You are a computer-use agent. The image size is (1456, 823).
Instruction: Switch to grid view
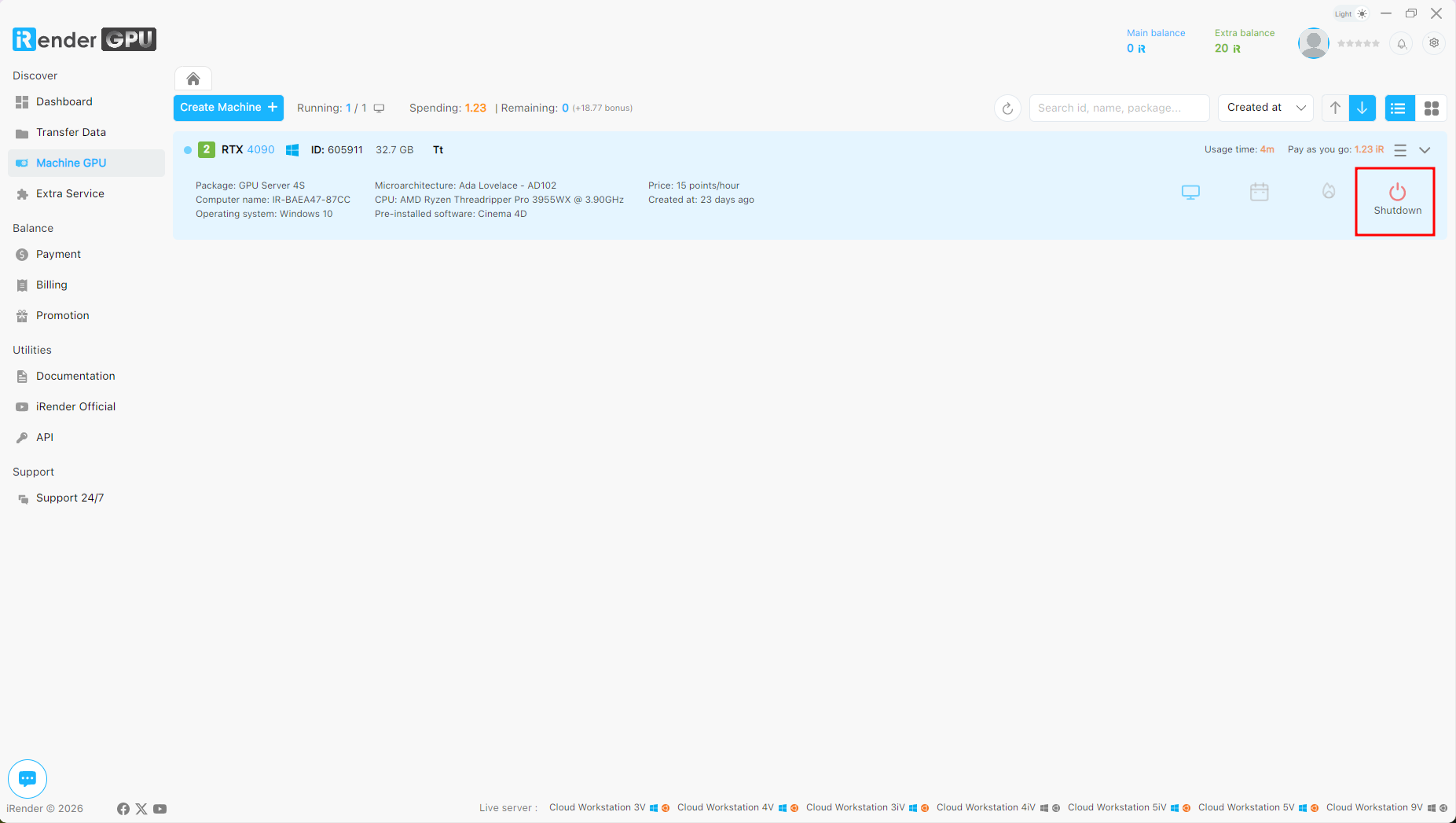pos(1431,108)
